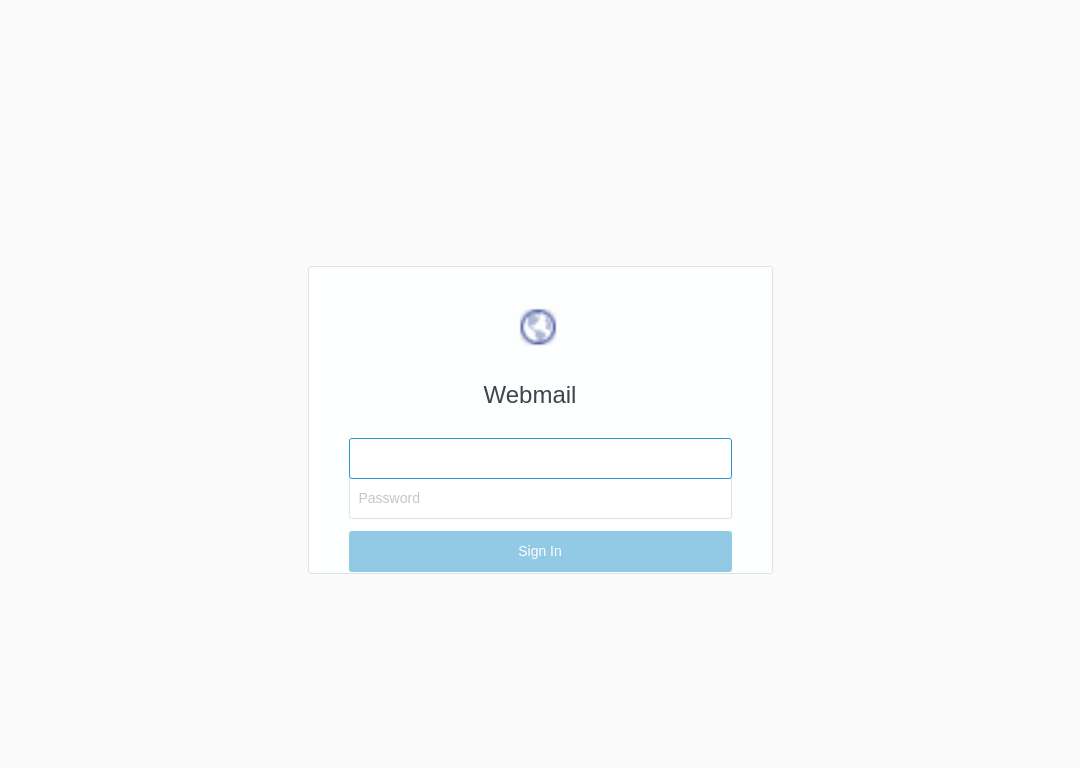The width and height of the screenshot is (1080, 768).
Task: Select the Webmail title in the login panel
Action: pyautogui.click(x=530, y=395)
